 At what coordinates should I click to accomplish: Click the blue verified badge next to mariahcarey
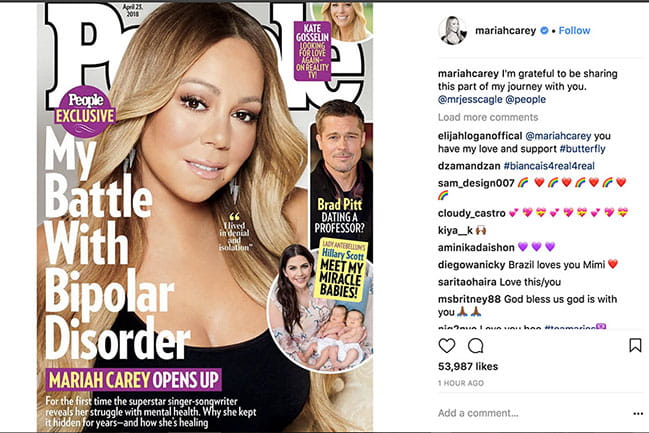click(544, 30)
